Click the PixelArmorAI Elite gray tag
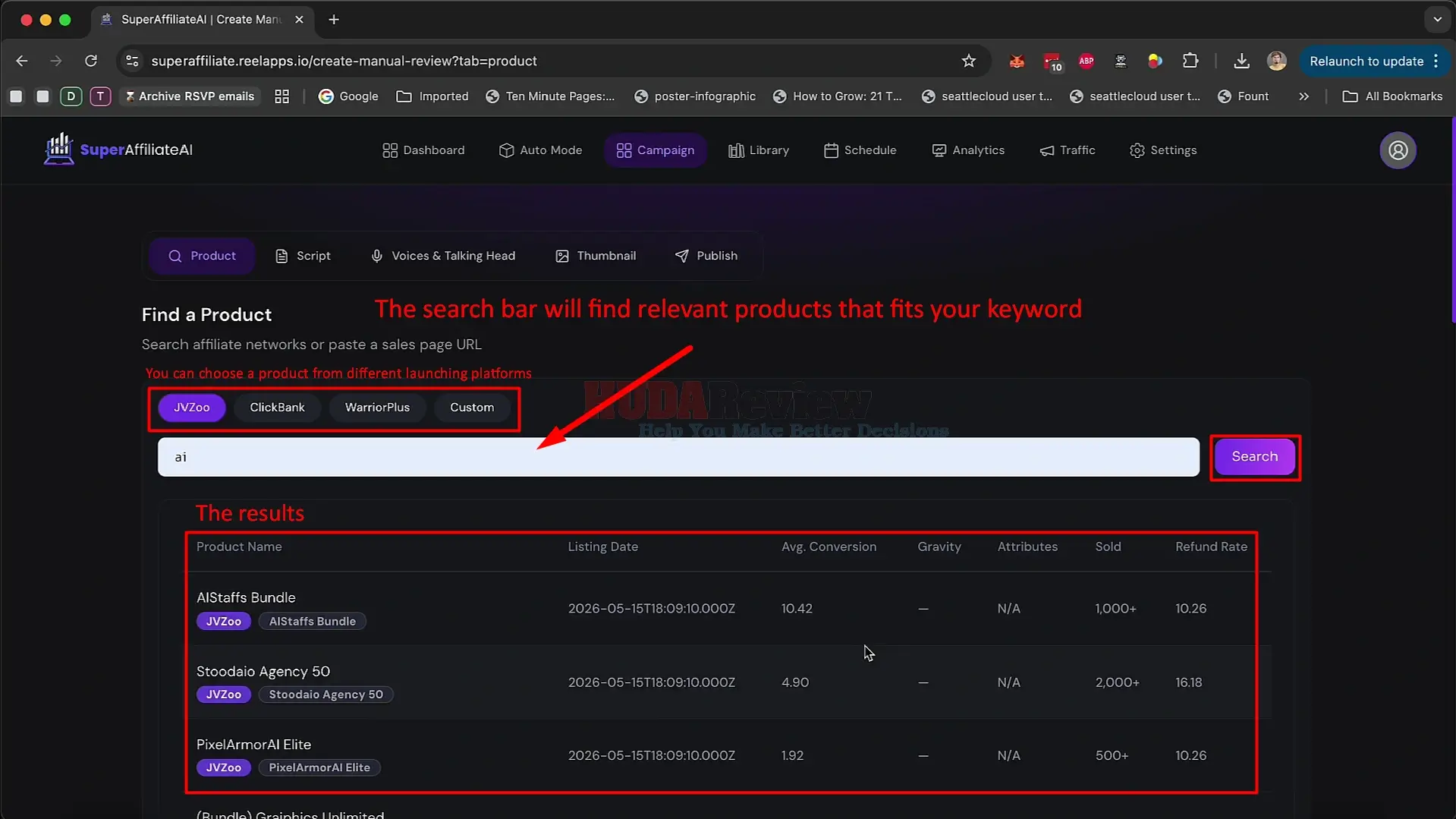Image resolution: width=1456 pixels, height=819 pixels. click(319, 768)
